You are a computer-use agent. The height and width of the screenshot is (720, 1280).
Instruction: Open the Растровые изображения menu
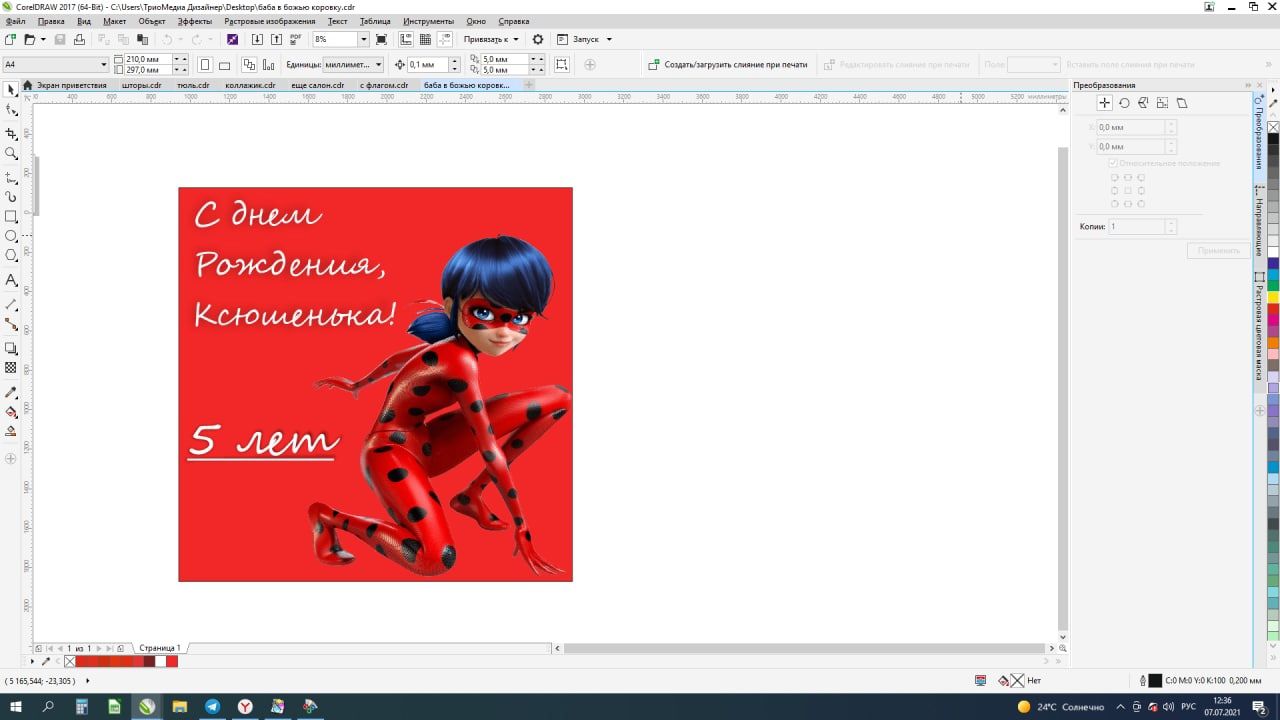point(269,21)
